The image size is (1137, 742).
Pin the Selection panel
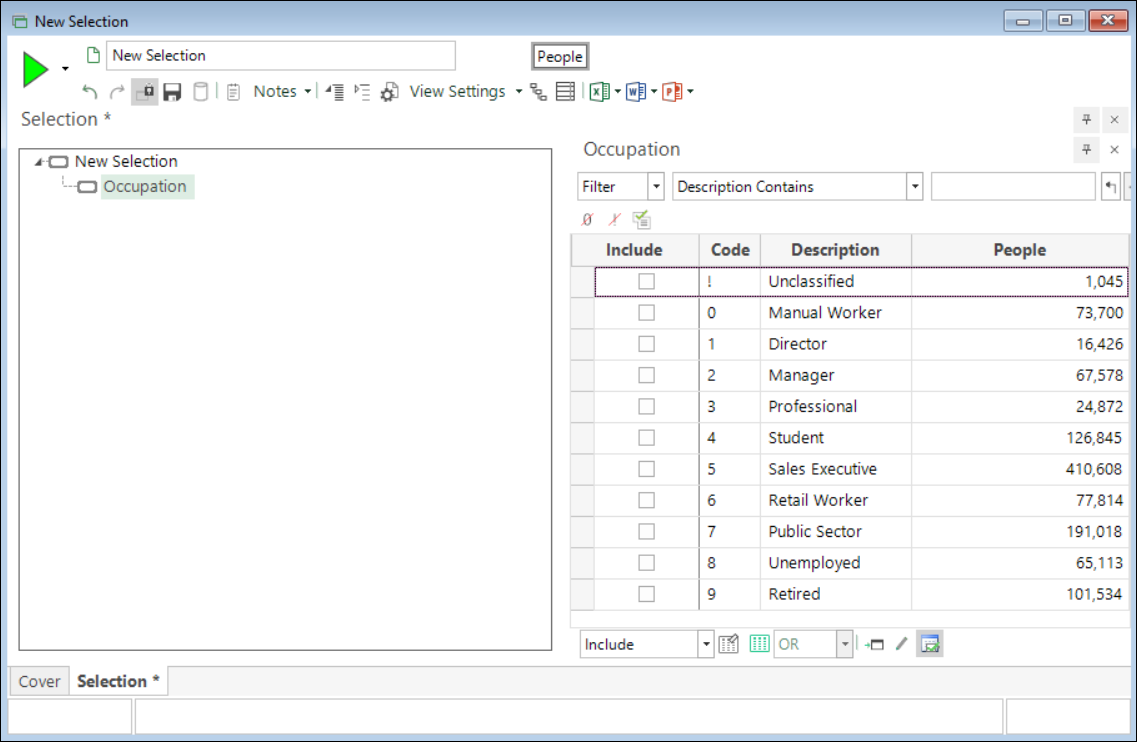pos(1086,120)
